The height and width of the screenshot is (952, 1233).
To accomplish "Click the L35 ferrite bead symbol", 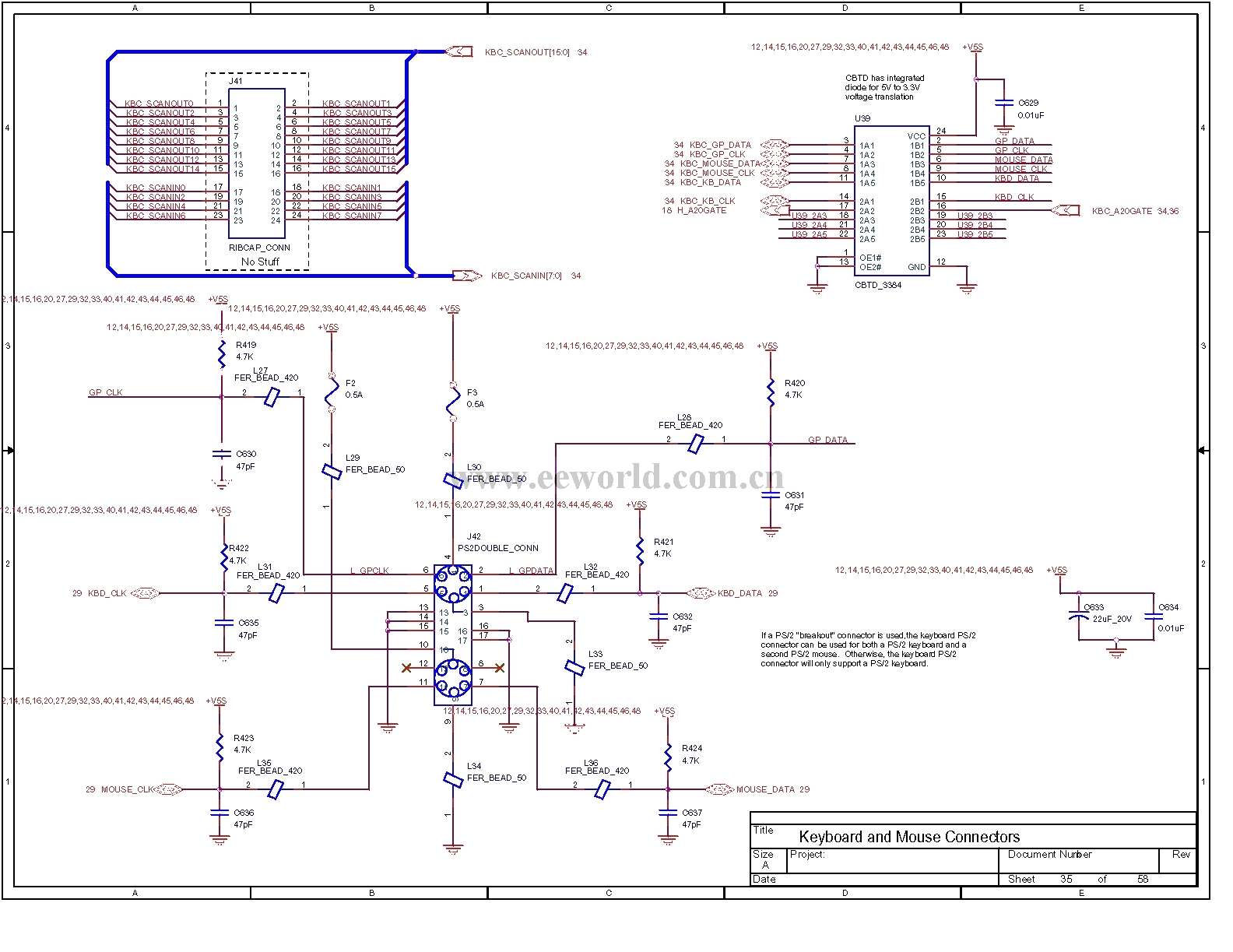I will coord(275,789).
